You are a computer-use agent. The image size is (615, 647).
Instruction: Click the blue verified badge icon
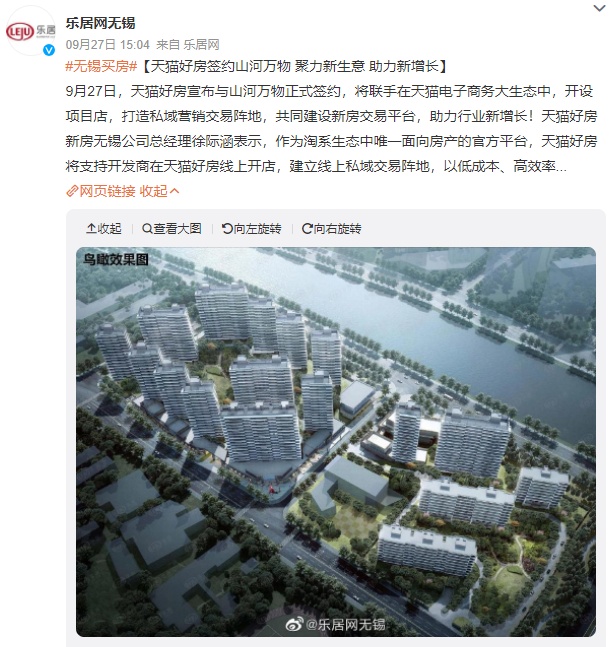coord(49,50)
